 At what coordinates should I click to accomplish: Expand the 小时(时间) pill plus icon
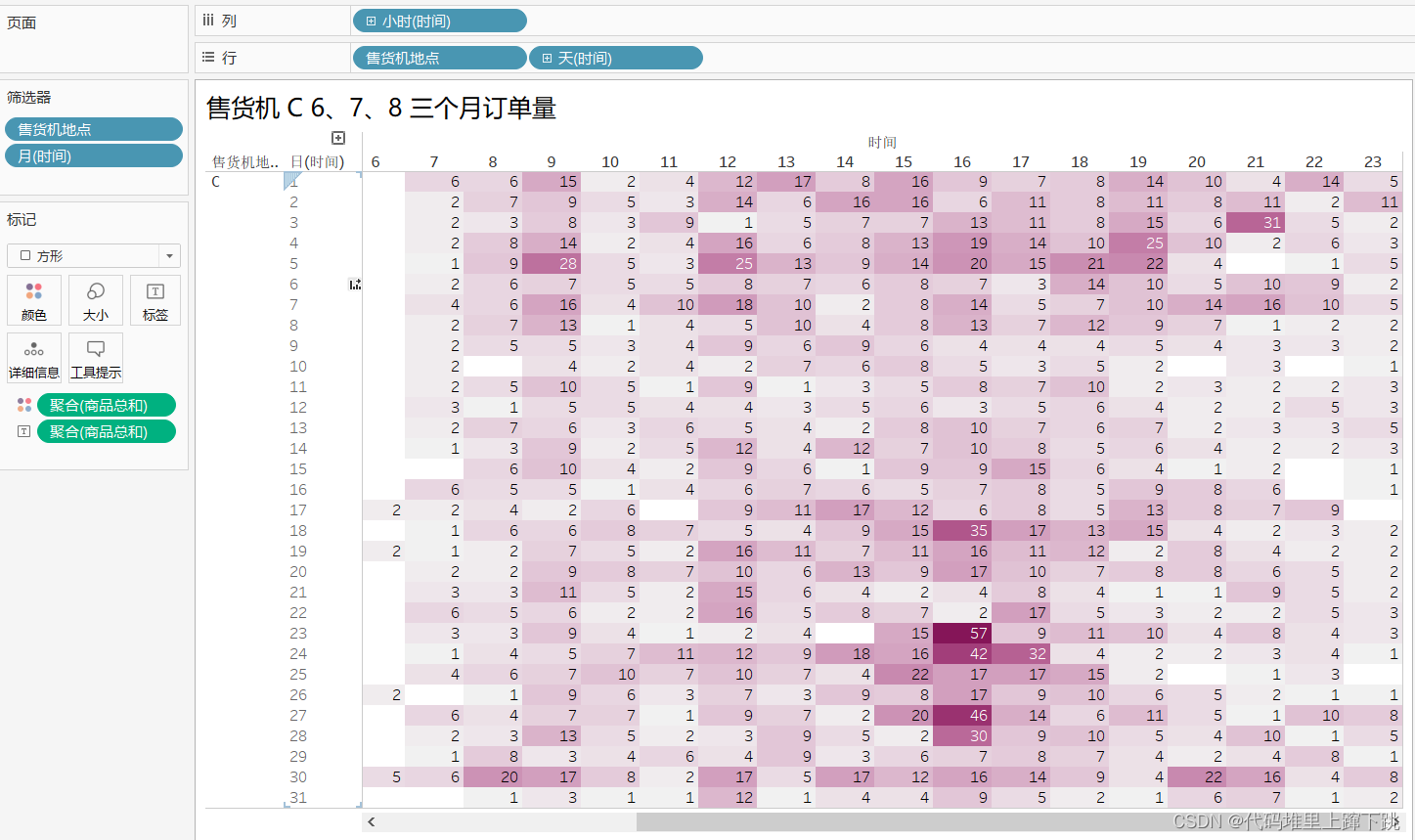[x=371, y=21]
